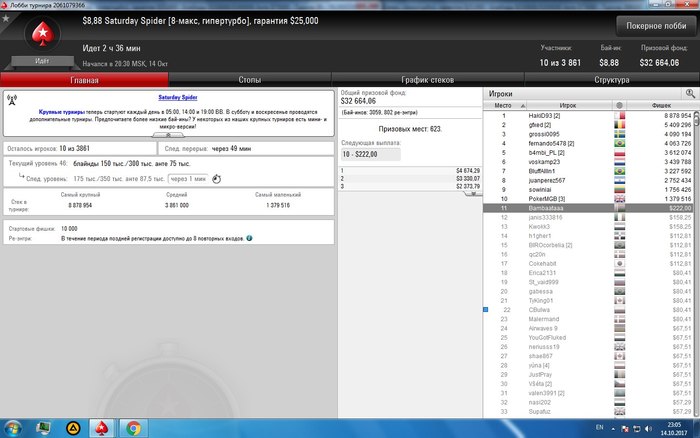Click the Идёт status button
700x438 pixels.
[x=42, y=61]
